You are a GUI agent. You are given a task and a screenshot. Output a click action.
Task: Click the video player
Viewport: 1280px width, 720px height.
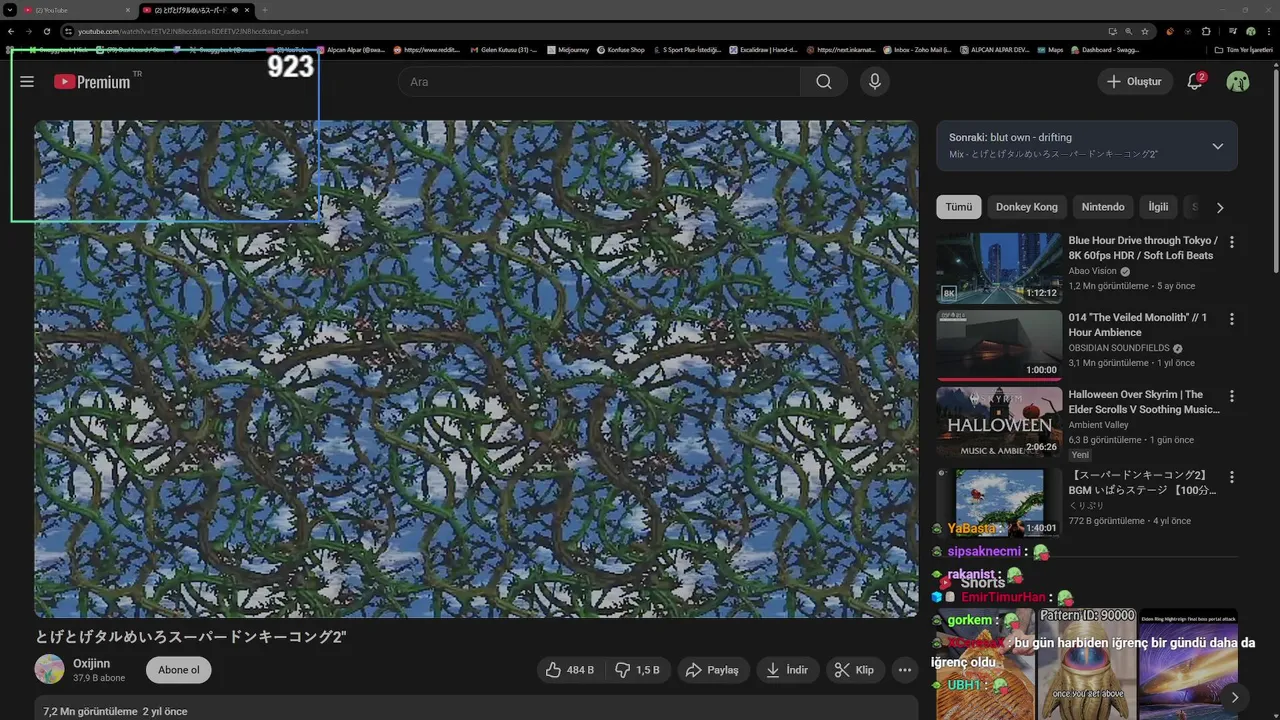point(476,369)
